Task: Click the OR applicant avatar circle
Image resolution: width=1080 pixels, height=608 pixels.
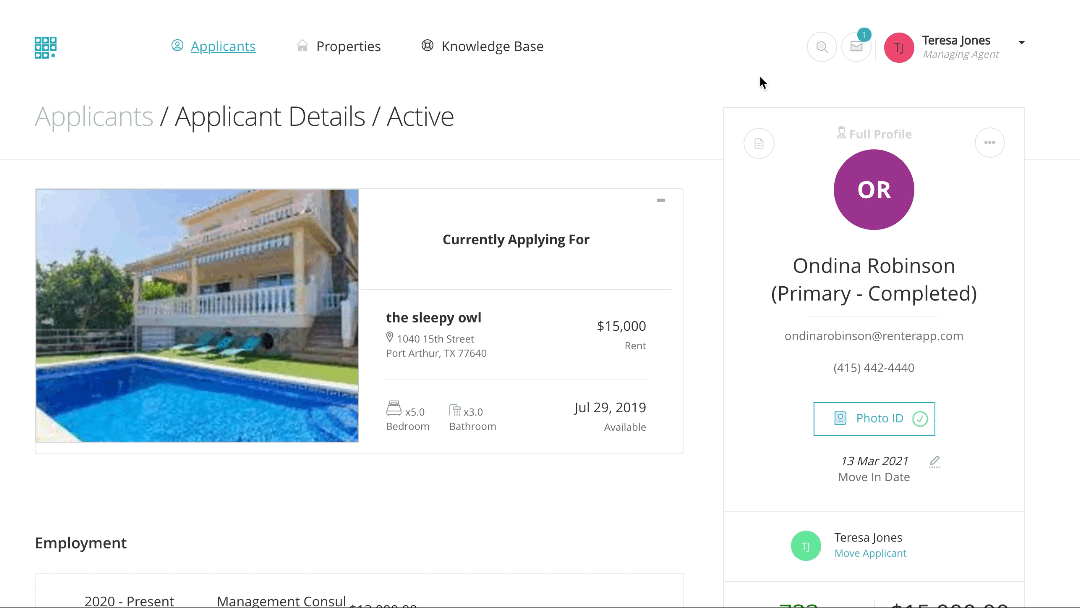Action: [874, 190]
